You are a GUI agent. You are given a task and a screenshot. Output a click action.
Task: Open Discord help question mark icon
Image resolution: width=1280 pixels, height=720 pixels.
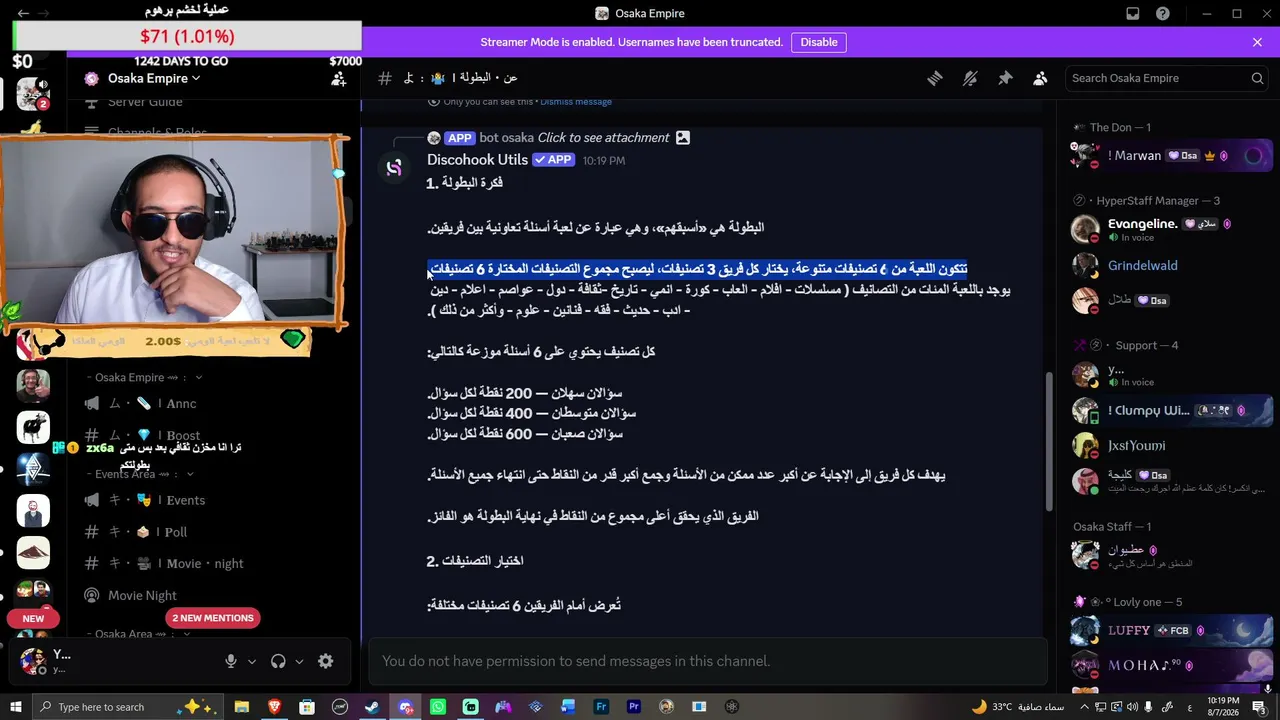(x=1163, y=14)
